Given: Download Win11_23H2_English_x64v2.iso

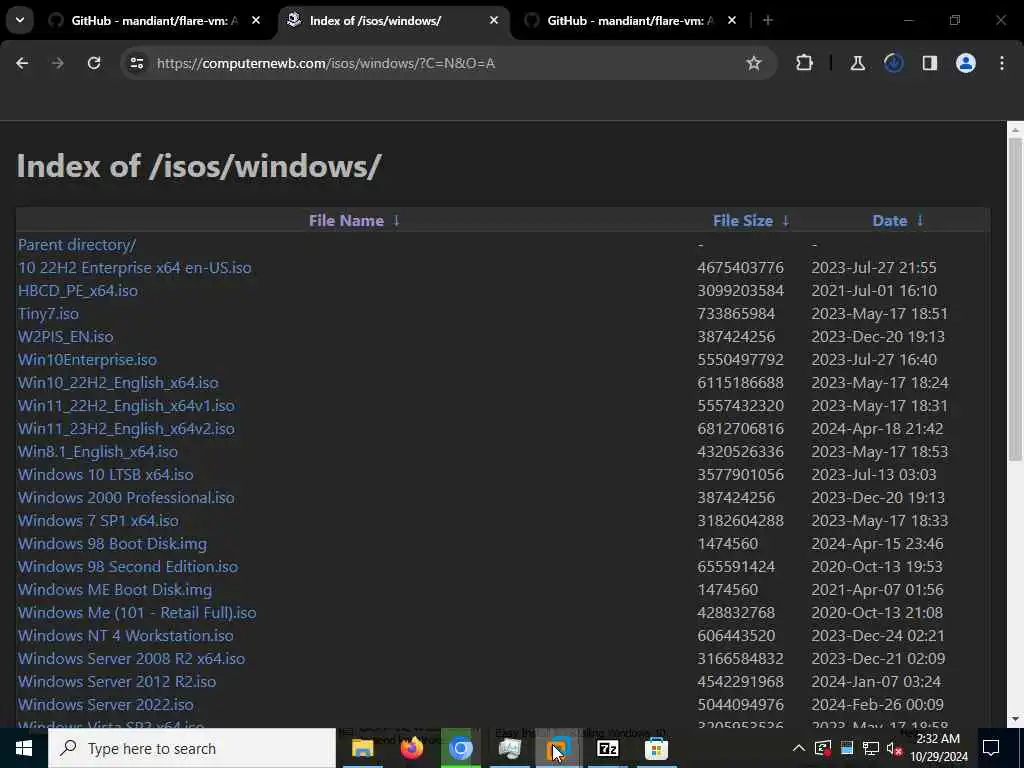Looking at the screenshot, I should [126, 428].
